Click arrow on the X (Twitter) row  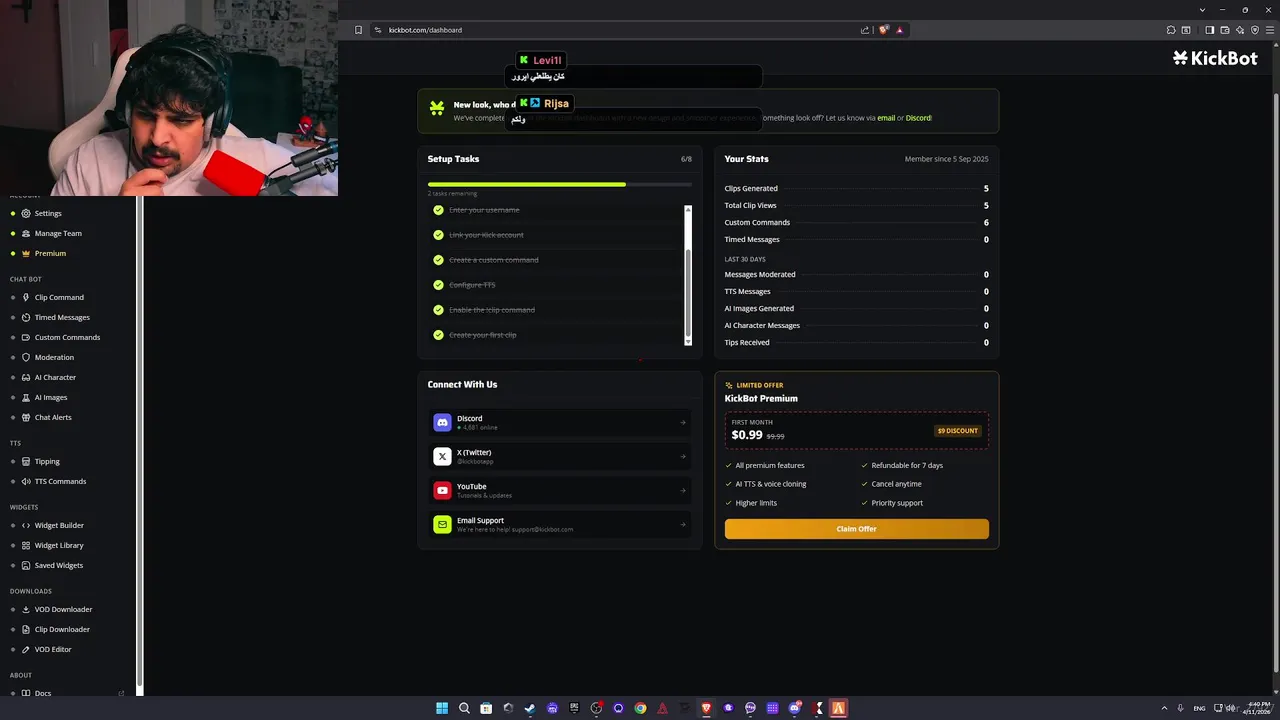pyautogui.click(x=683, y=456)
